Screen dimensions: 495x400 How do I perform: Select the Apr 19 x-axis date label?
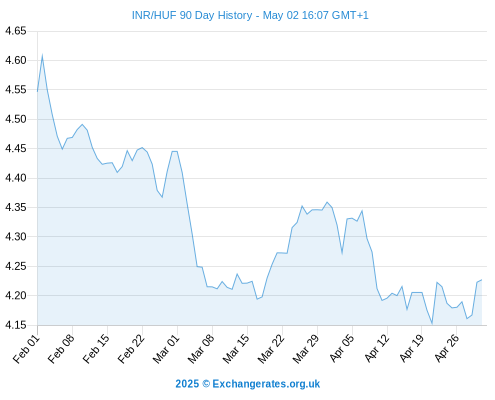pos(412,349)
